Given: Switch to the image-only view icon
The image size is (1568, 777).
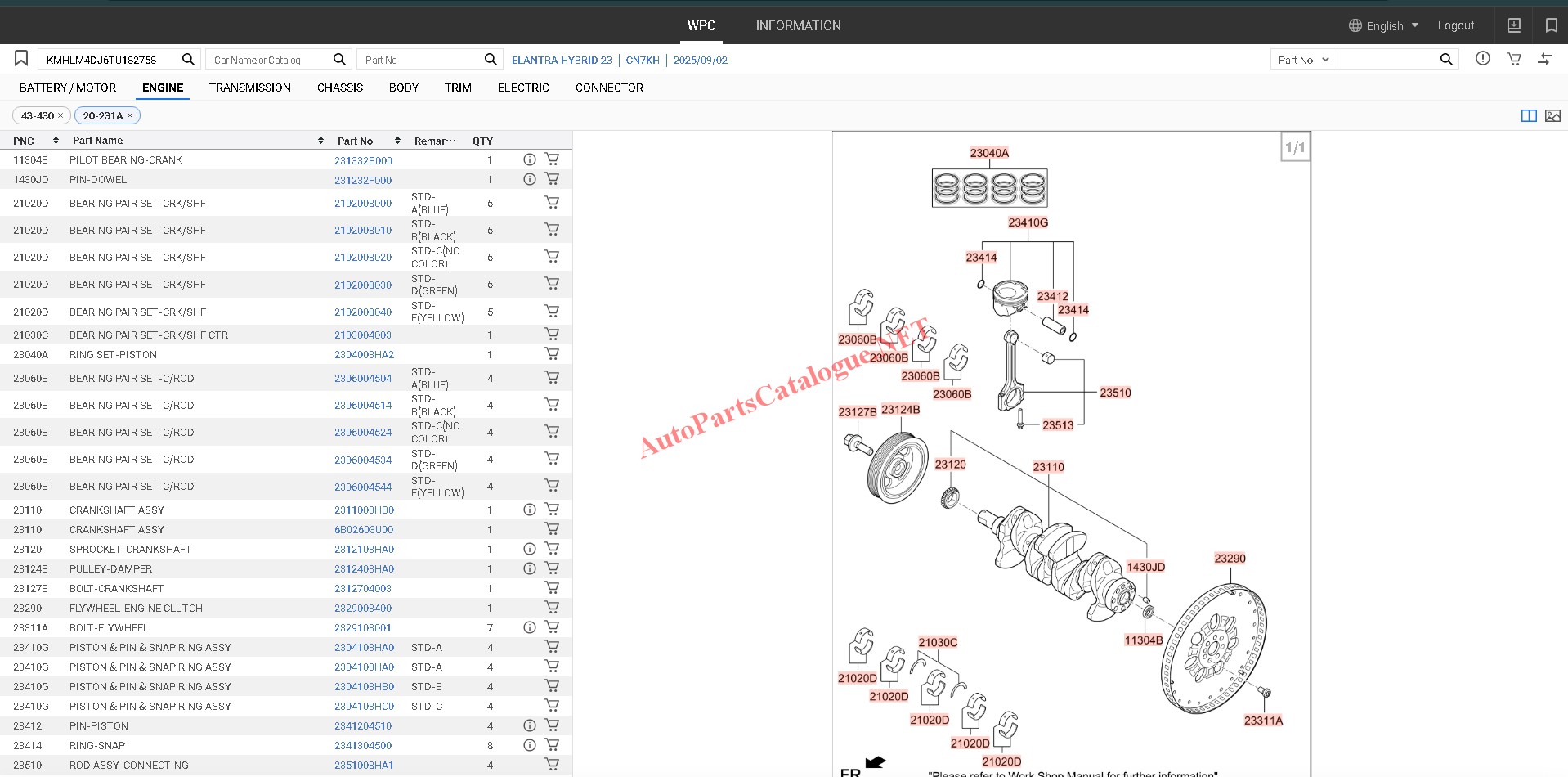Looking at the screenshot, I should 1552,116.
